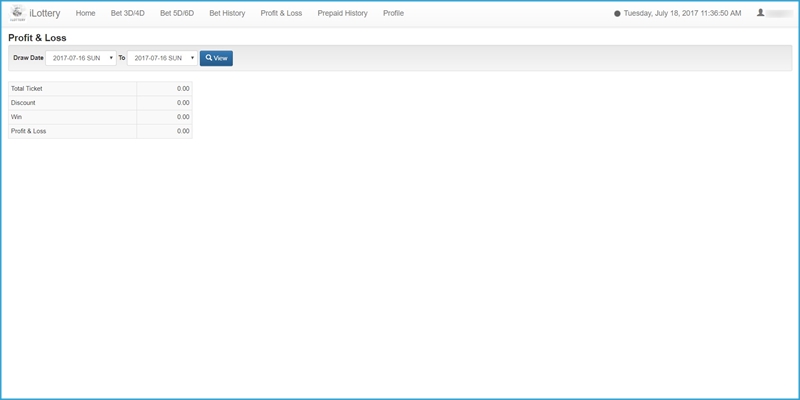Viewport: 800px width, 400px height.
Task: Click the iLottery logo icon
Action: [17, 13]
